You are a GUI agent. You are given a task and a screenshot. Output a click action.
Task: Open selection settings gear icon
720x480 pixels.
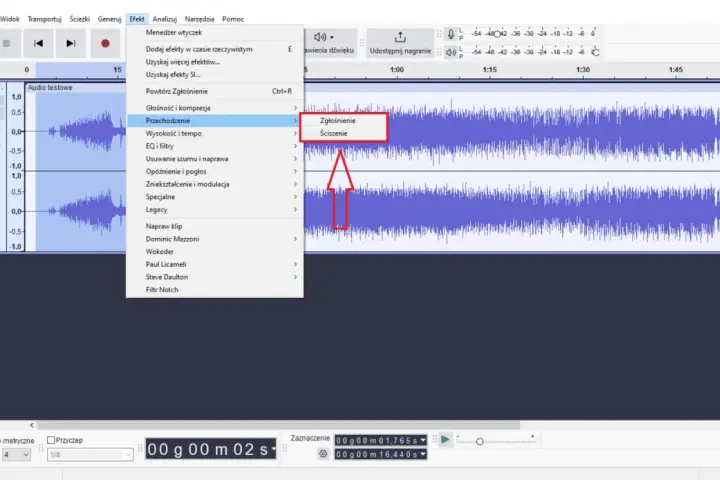point(323,454)
